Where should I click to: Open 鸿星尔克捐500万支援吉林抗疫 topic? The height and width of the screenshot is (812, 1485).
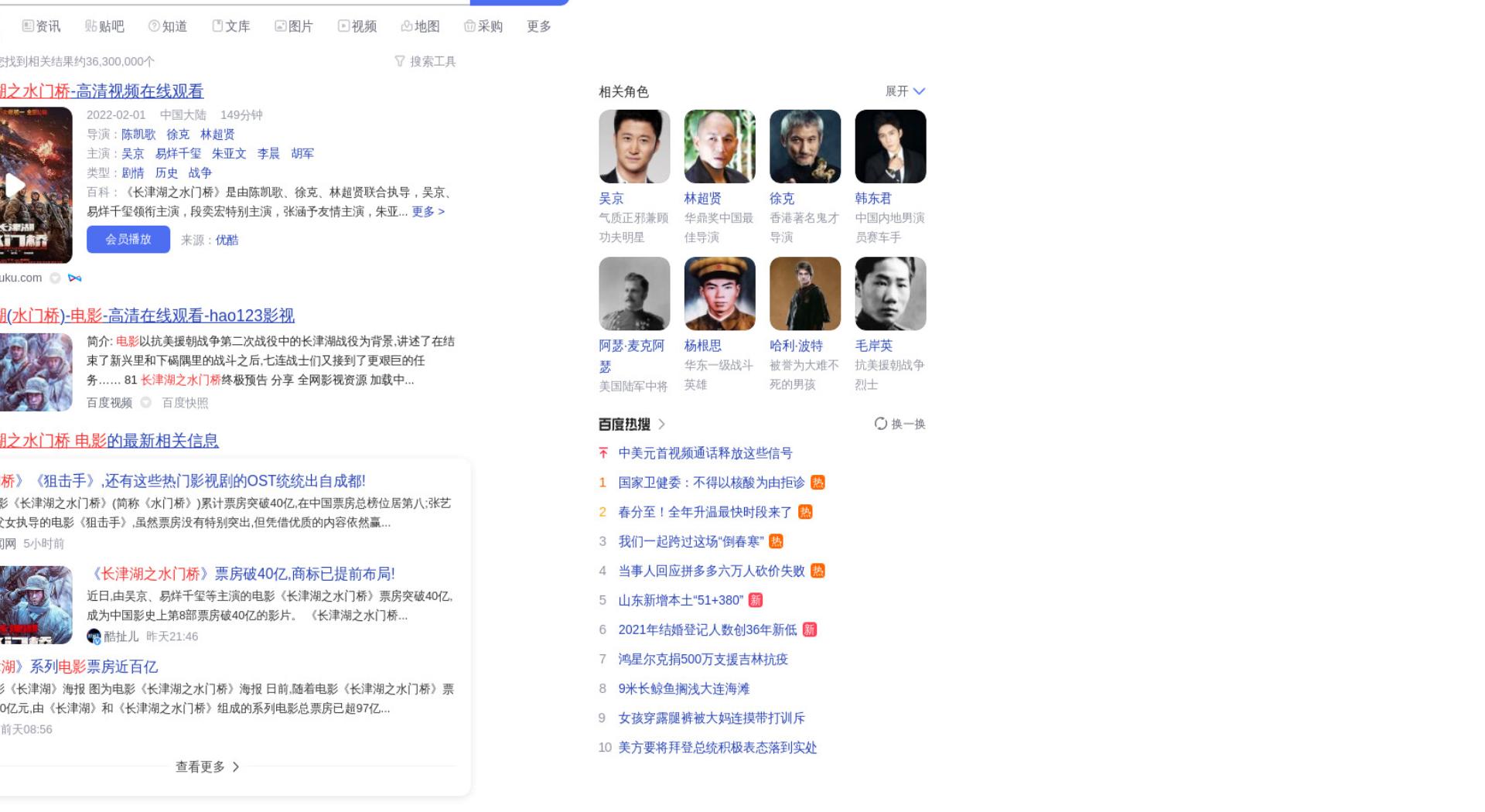point(703,659)
